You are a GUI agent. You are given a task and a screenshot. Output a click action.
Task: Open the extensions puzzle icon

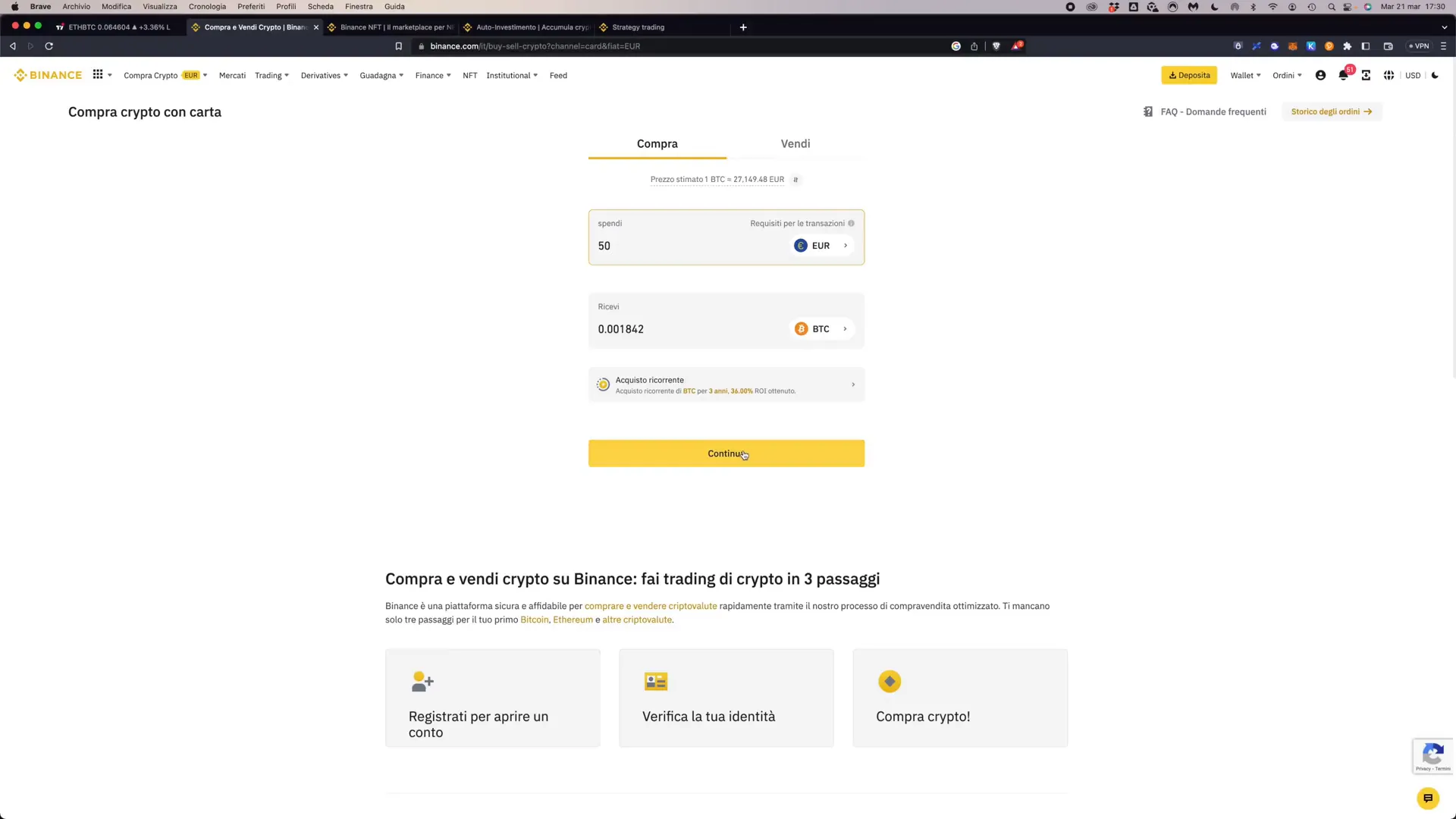tap(1348, 46)
